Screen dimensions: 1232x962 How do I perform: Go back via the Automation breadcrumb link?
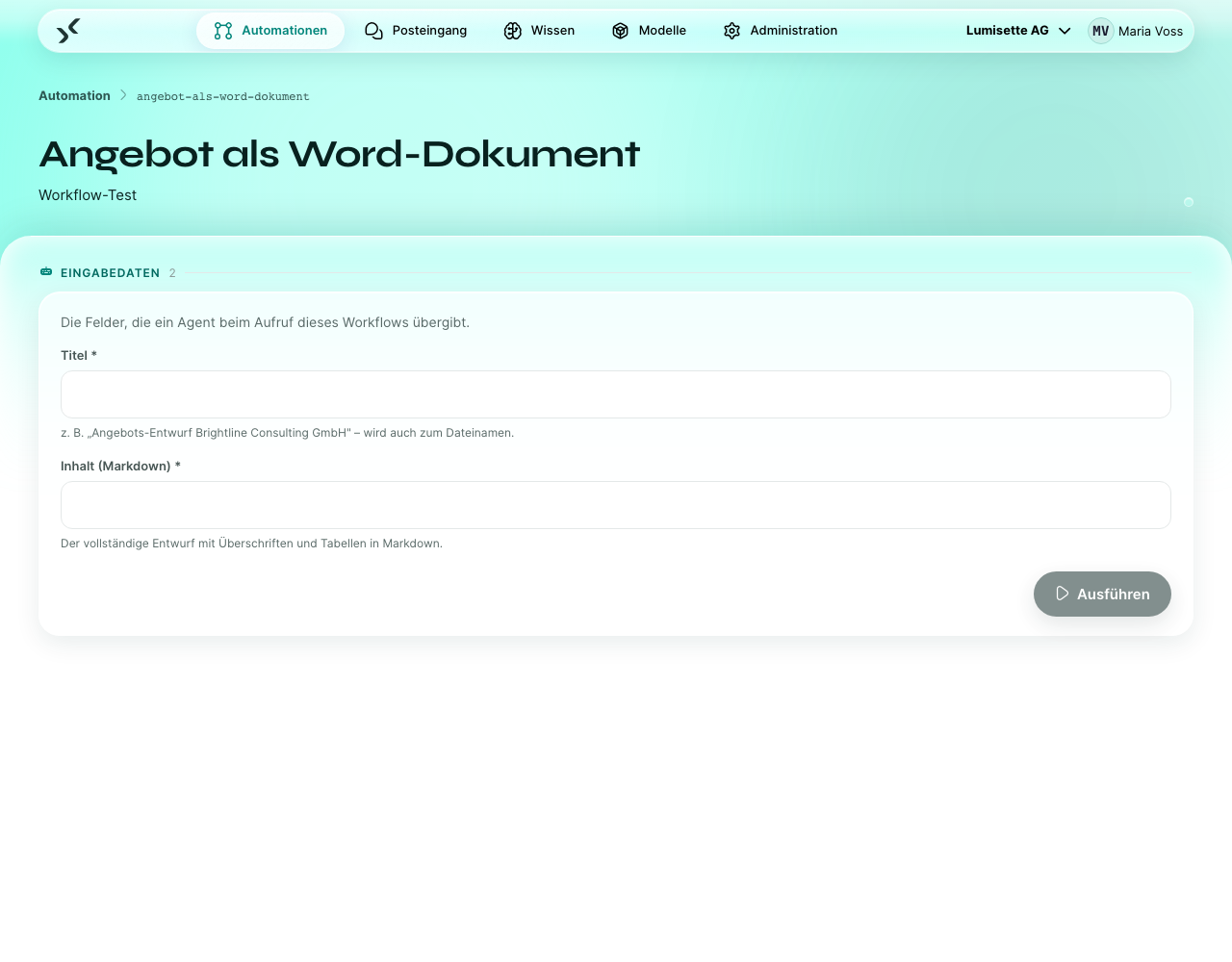(x=74, y=95)
